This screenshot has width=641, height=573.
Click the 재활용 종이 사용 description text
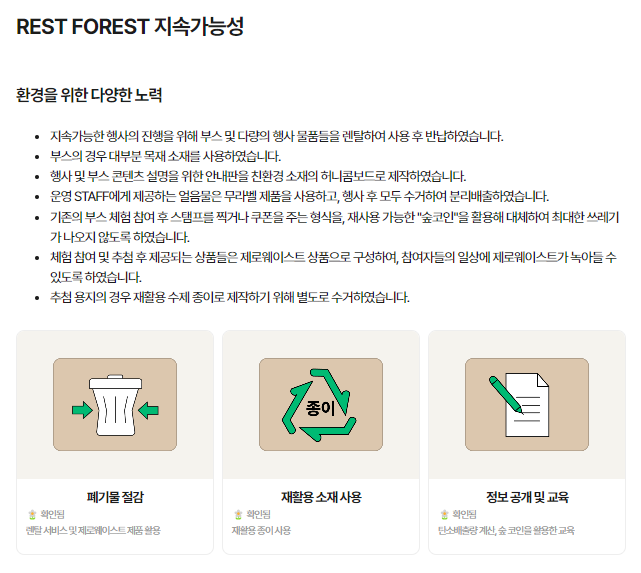[261, 530]
